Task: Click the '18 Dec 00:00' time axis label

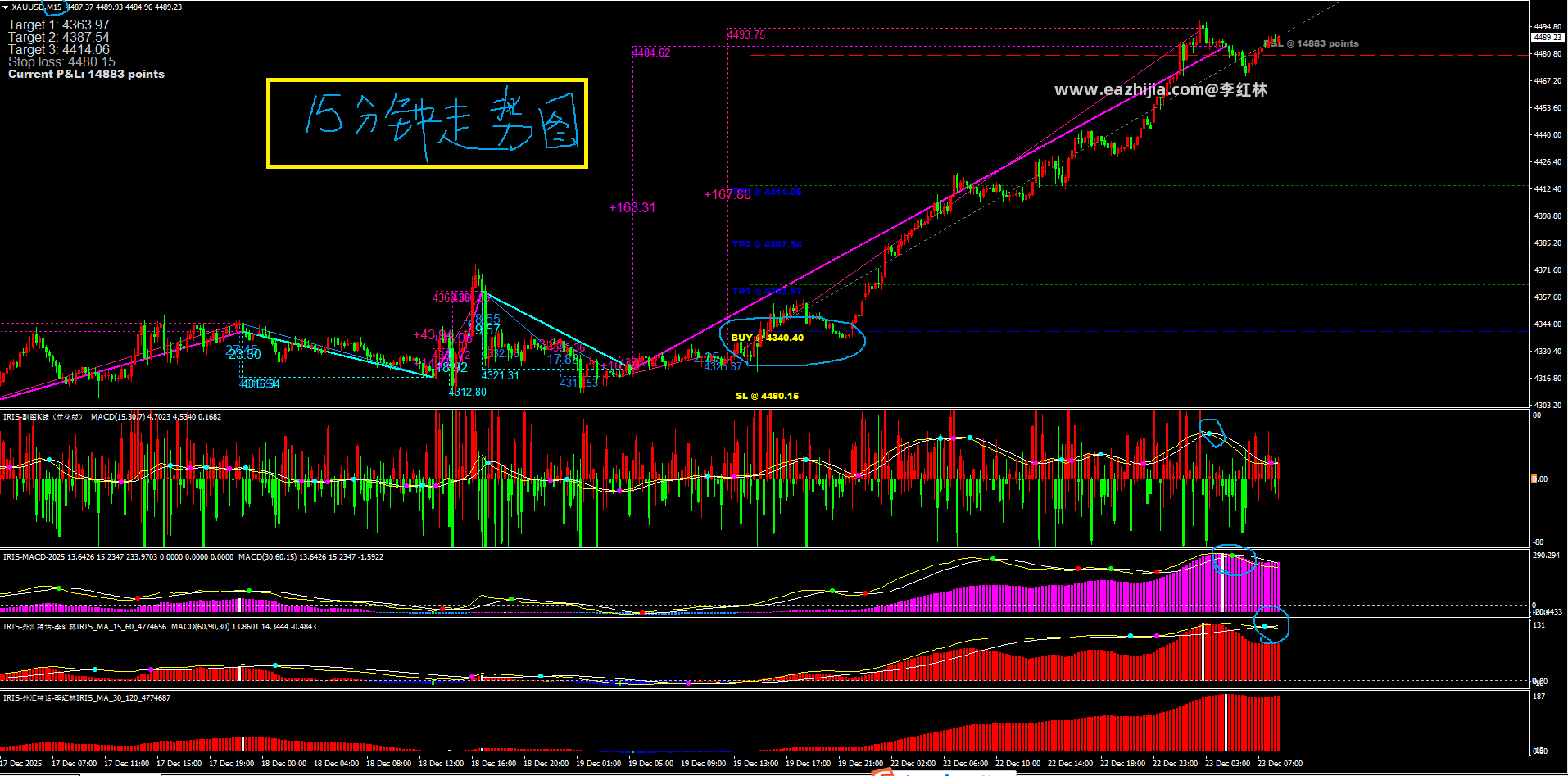Action: click(x=283, y=764)
